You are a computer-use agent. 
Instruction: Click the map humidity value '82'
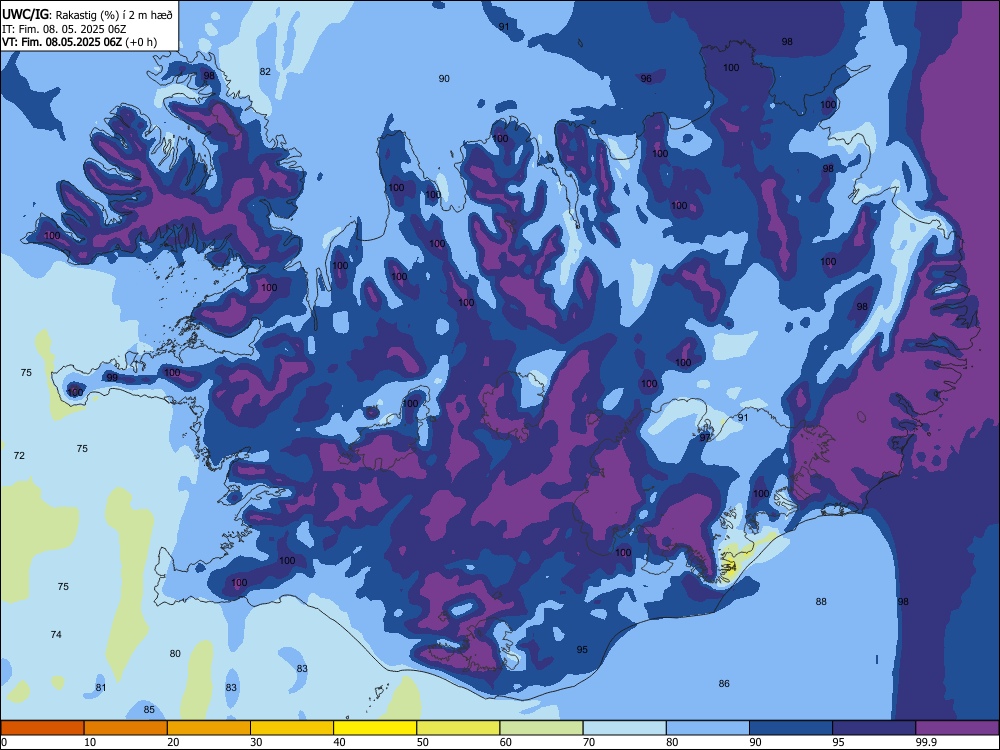tap(265, 71)
